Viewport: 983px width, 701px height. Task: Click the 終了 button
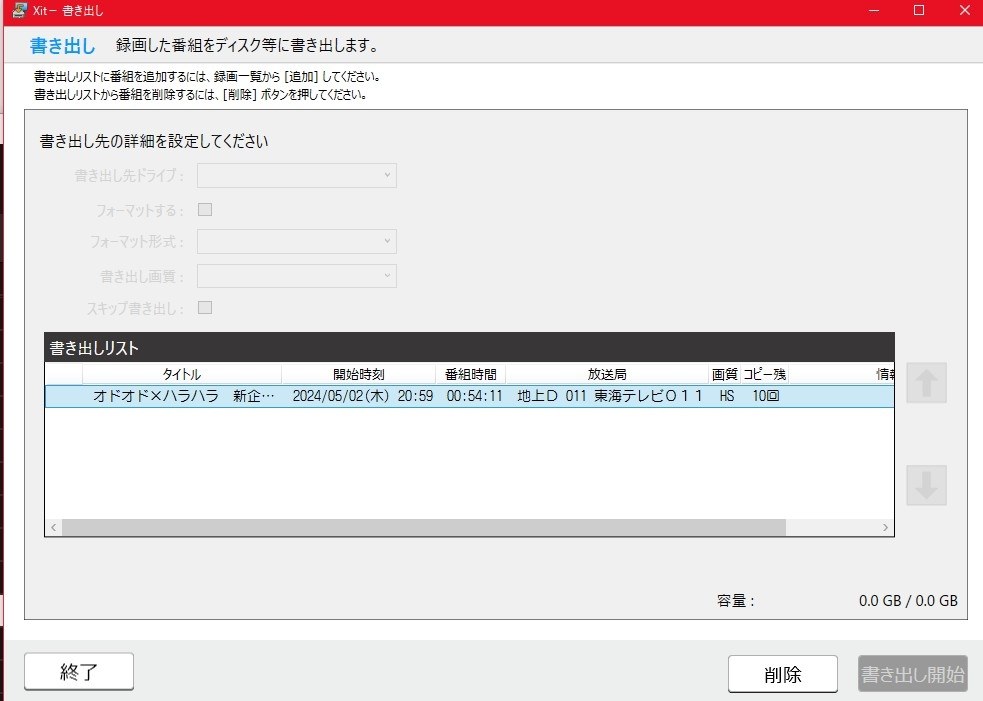click(x=79, y=672)
